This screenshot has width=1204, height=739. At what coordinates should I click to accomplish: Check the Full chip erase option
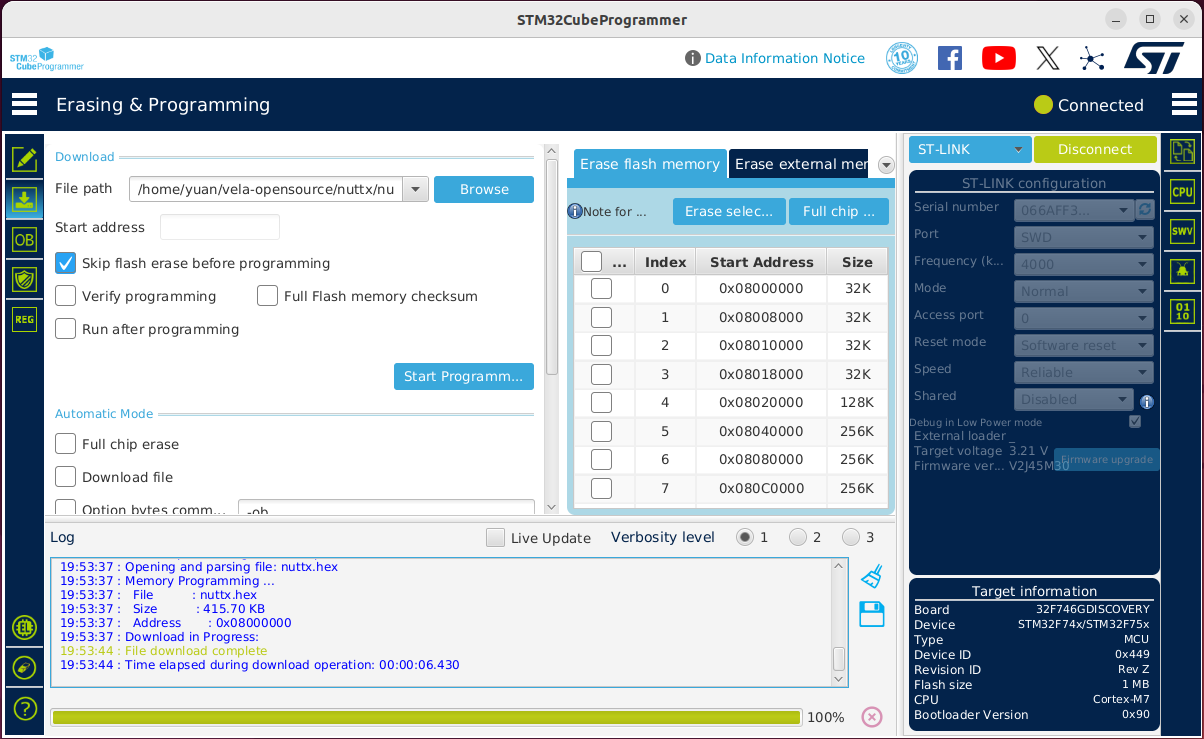pos(65,444)
